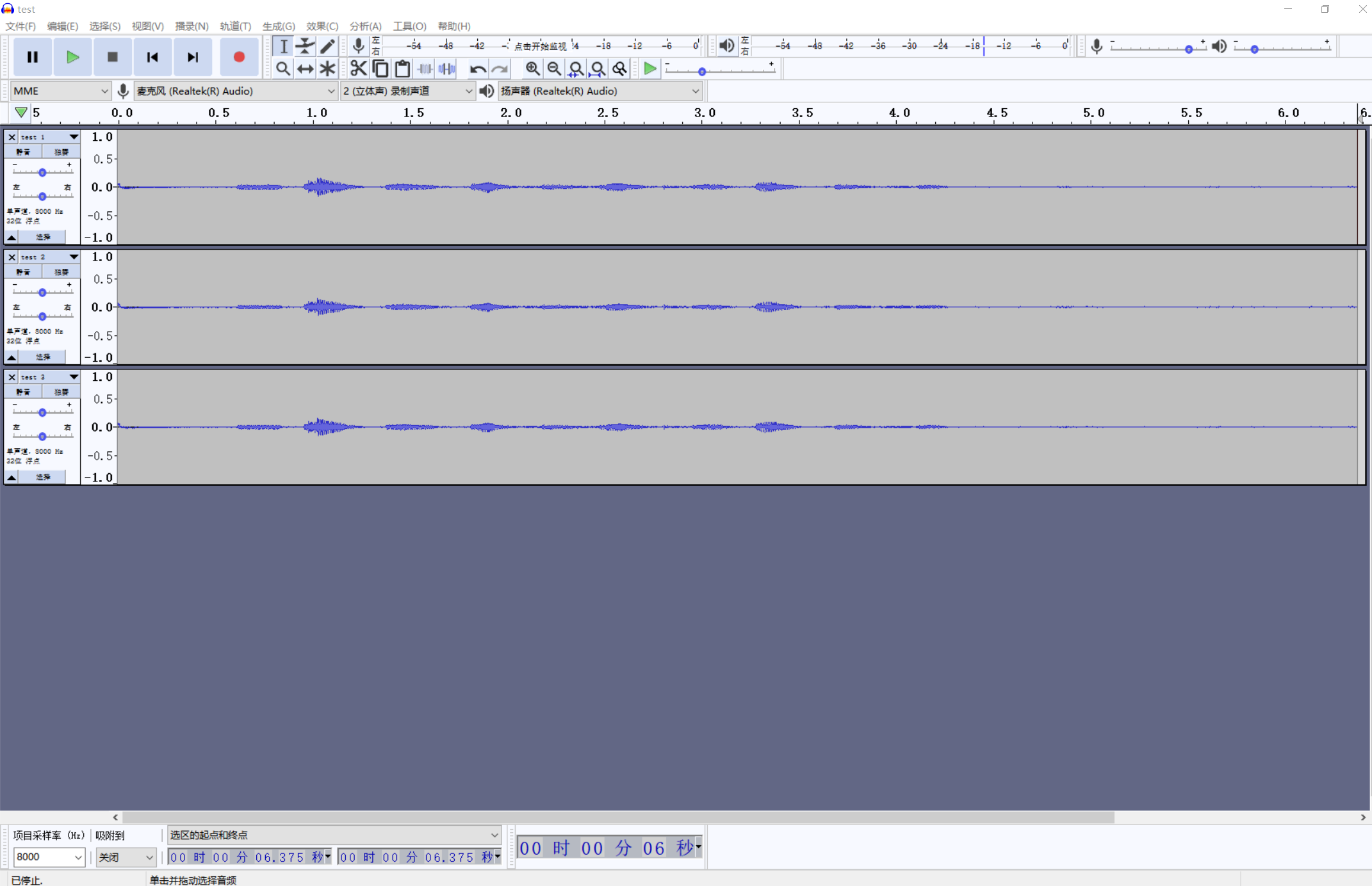
Task: Open the 效果(C) Effects menu
Action: (322, 26)
